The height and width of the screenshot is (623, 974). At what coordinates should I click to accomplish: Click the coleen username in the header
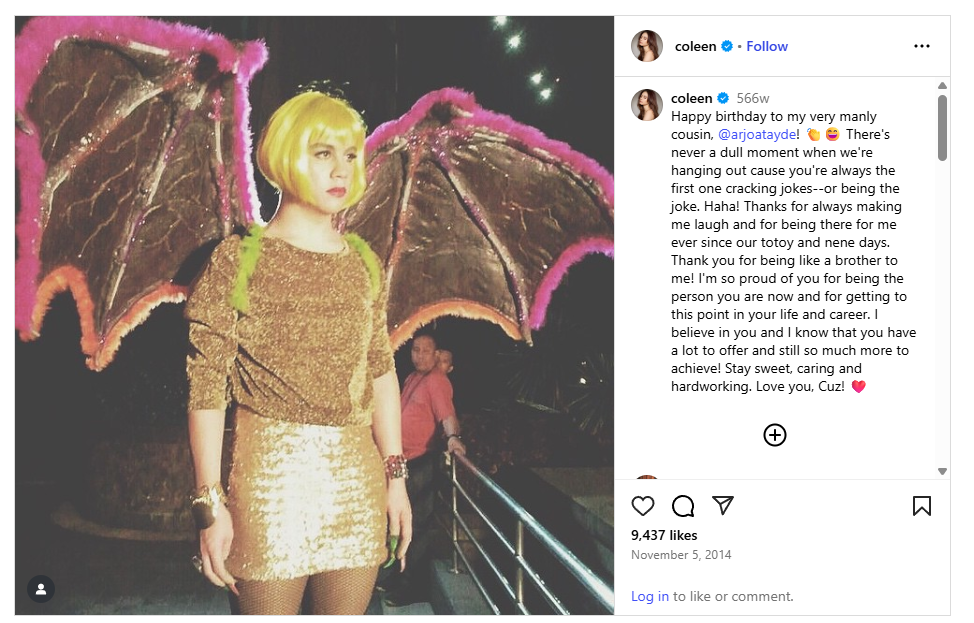pos(696,46)
